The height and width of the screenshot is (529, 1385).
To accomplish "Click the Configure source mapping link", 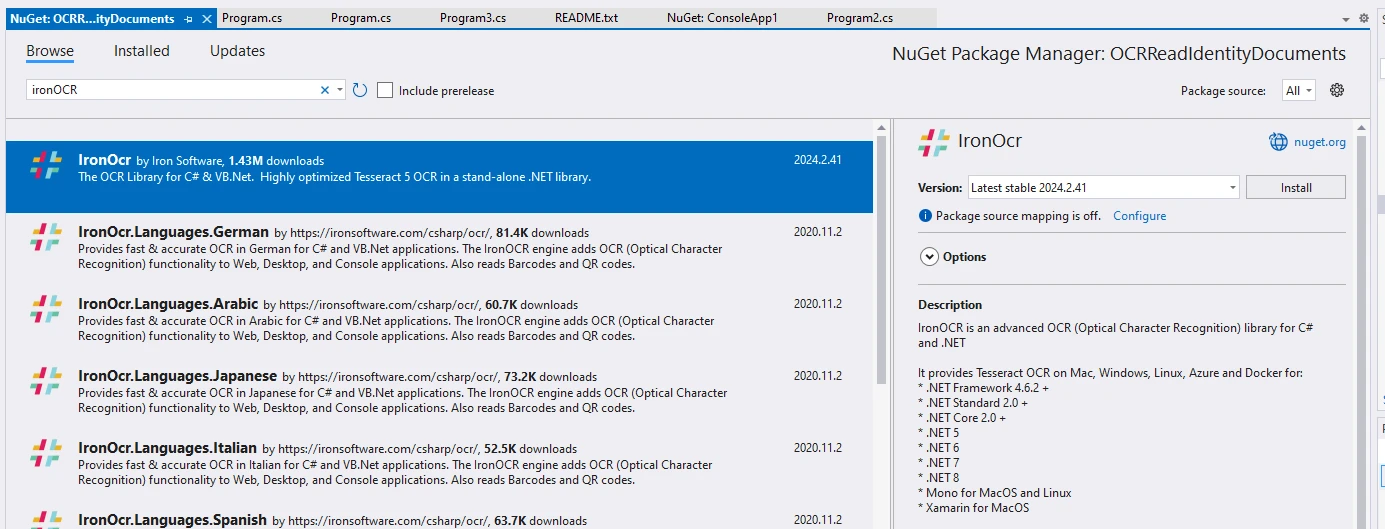I will point(1139,216).
